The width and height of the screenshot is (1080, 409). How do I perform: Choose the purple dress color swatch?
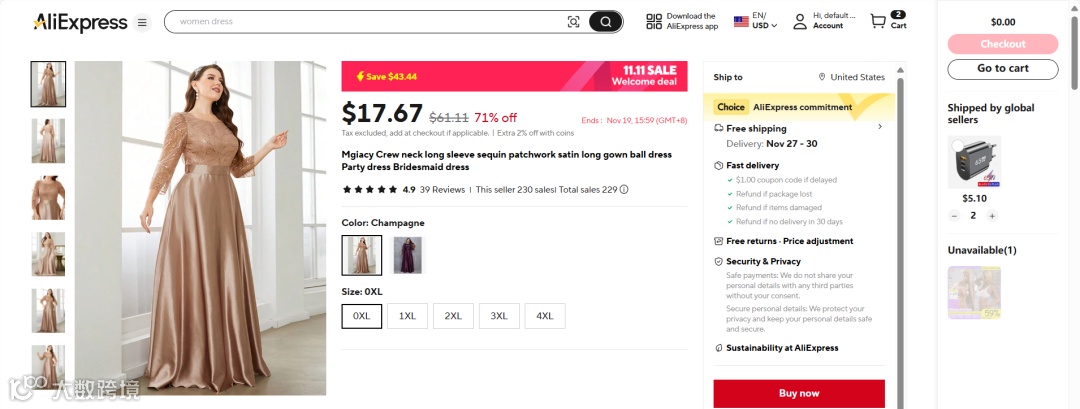pyautogui.click(x=407, y=255)
